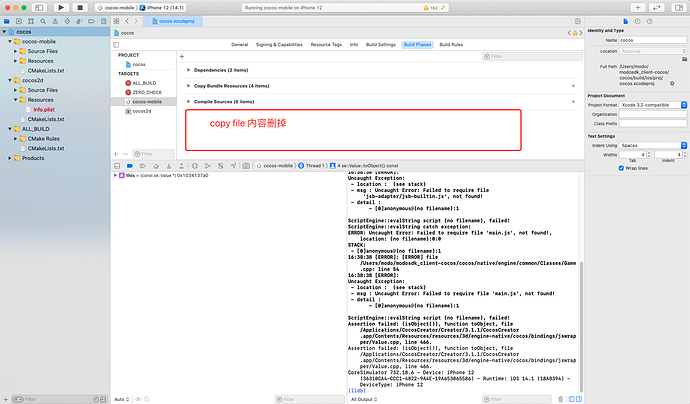Viewport: 690px width, 404px height.
Task: Open the Library with the plus toolbar button
Action: coord(638,7)
